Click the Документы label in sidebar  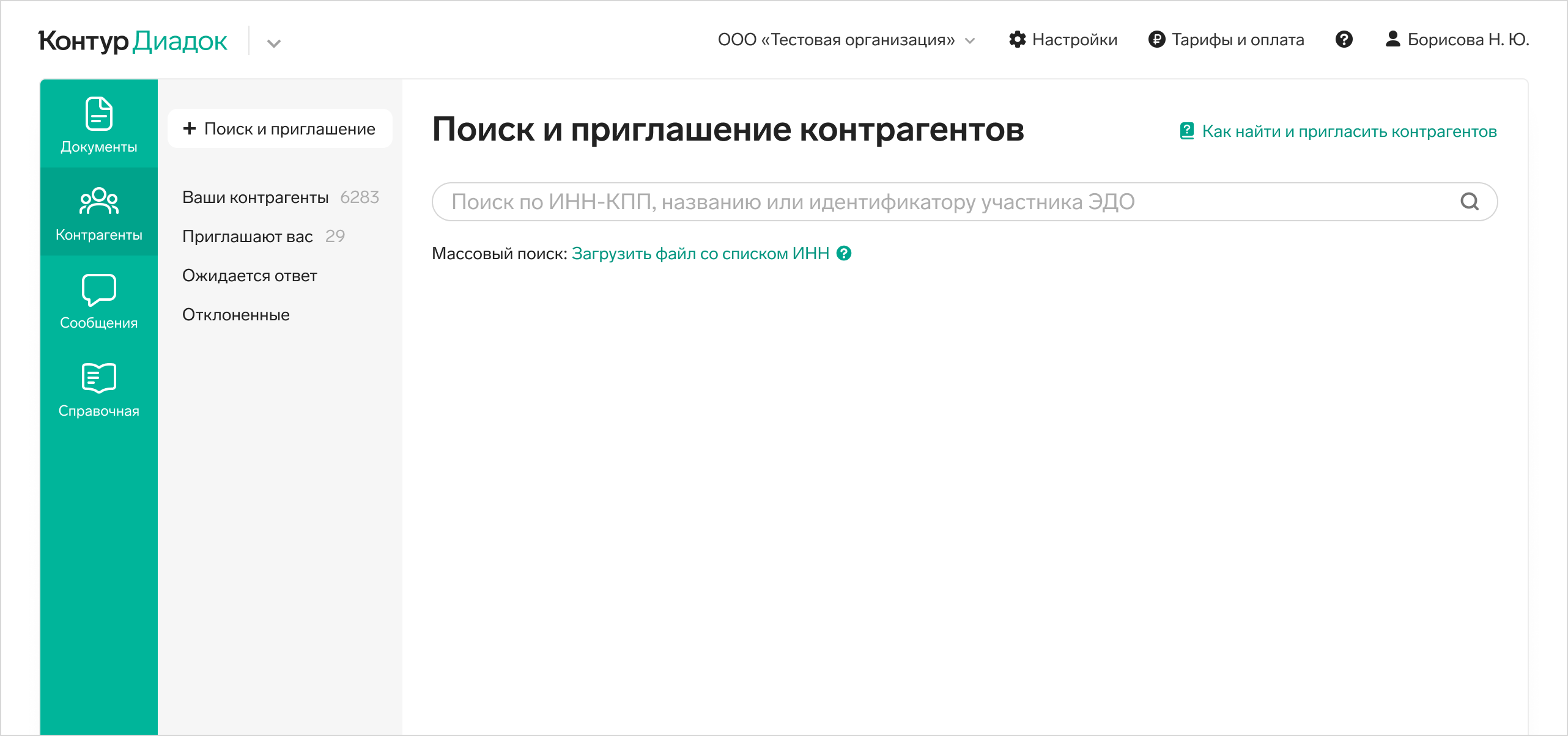click(99, 147)
